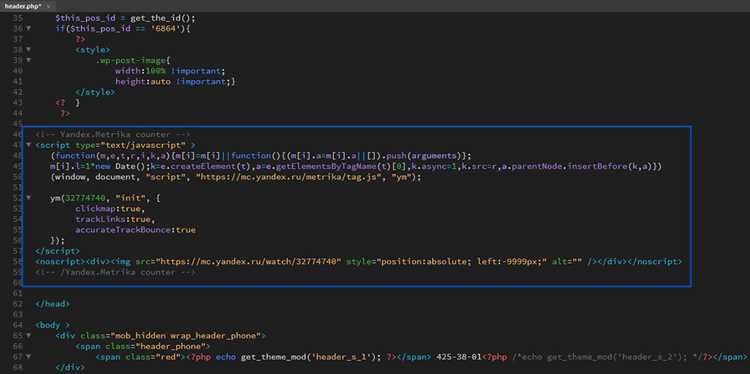Collapse the fold triangle at line 36
This screenshot has height=374, width=750.
tap(28, 28)
